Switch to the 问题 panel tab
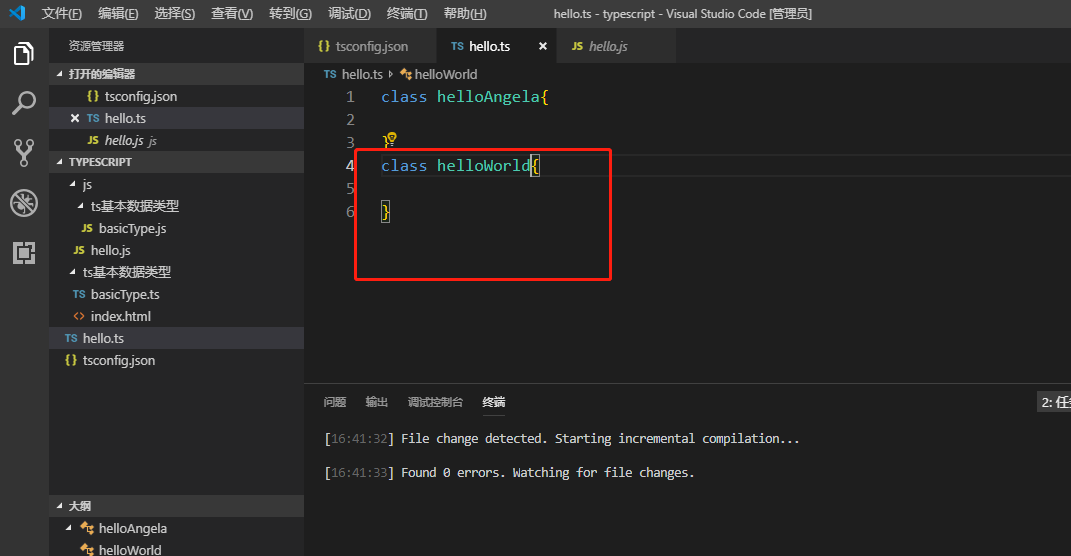This screenshot has width=1071, height=556. (335, 402)
